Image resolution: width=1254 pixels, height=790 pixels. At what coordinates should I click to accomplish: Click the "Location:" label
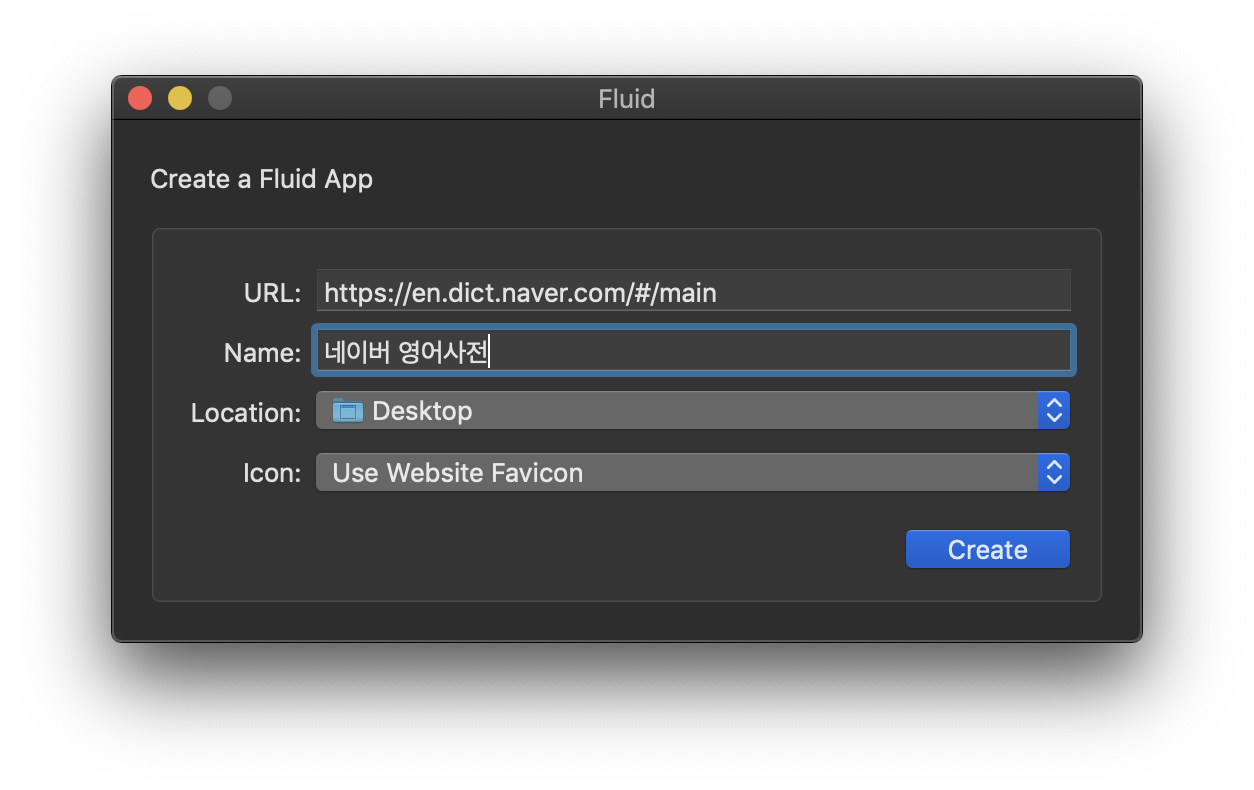pyautogui.click(x=246, y=413)
